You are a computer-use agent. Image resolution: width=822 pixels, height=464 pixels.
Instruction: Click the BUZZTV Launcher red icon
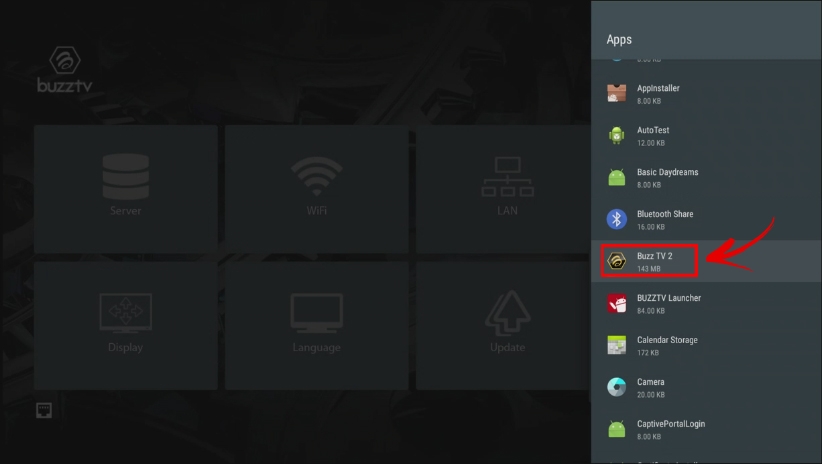(616, 303)
